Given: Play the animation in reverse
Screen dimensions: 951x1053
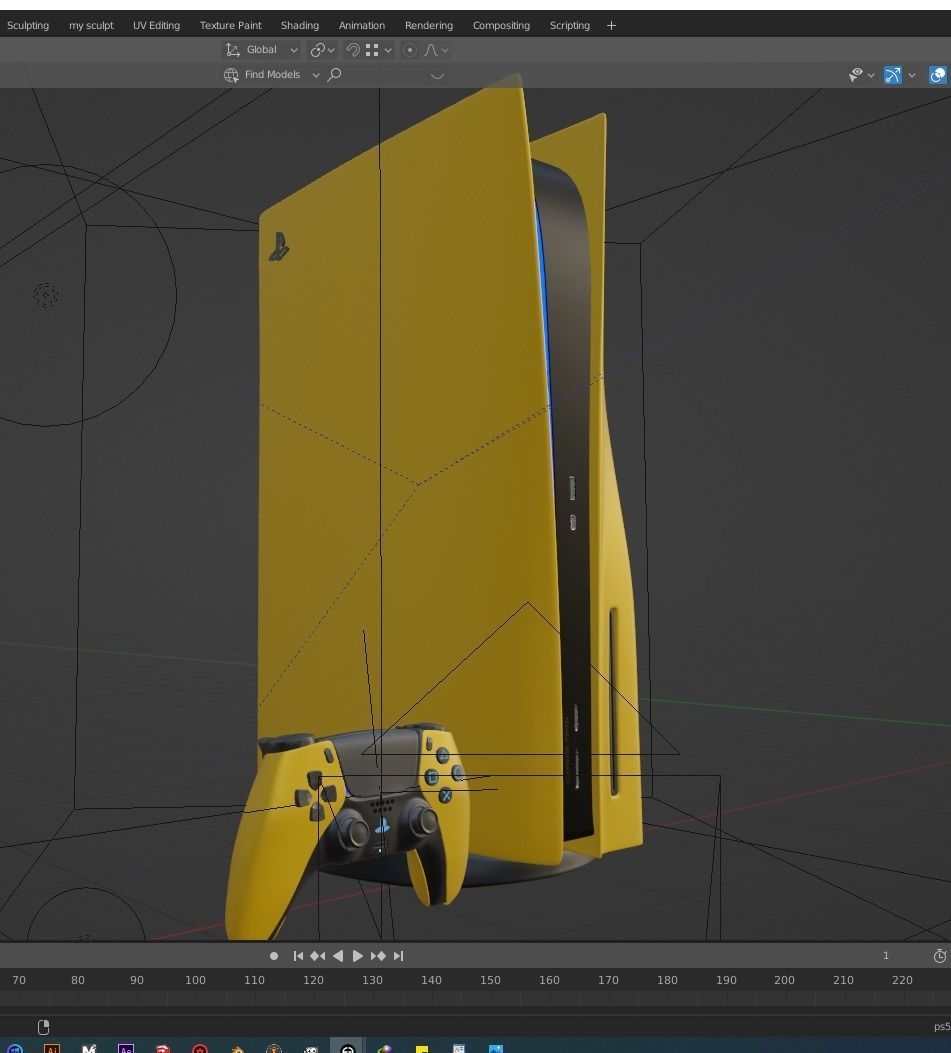Looking at the screenshot, I should tap(338, 956).
